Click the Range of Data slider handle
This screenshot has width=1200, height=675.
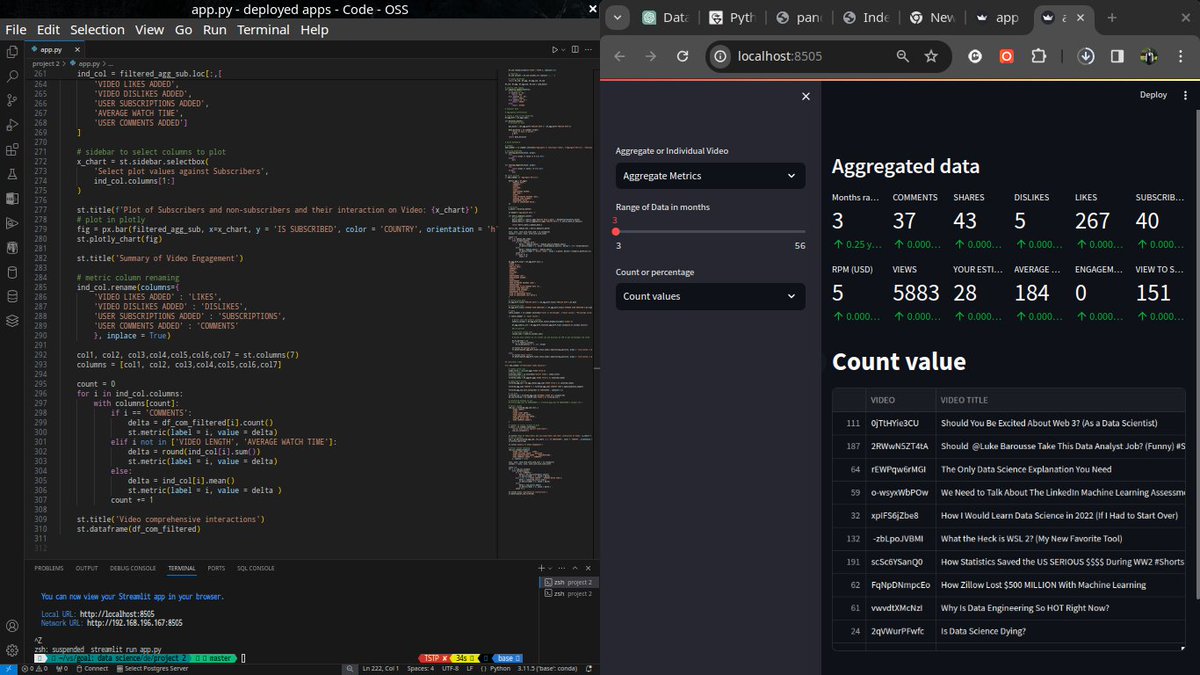click(x=616, y=231)
